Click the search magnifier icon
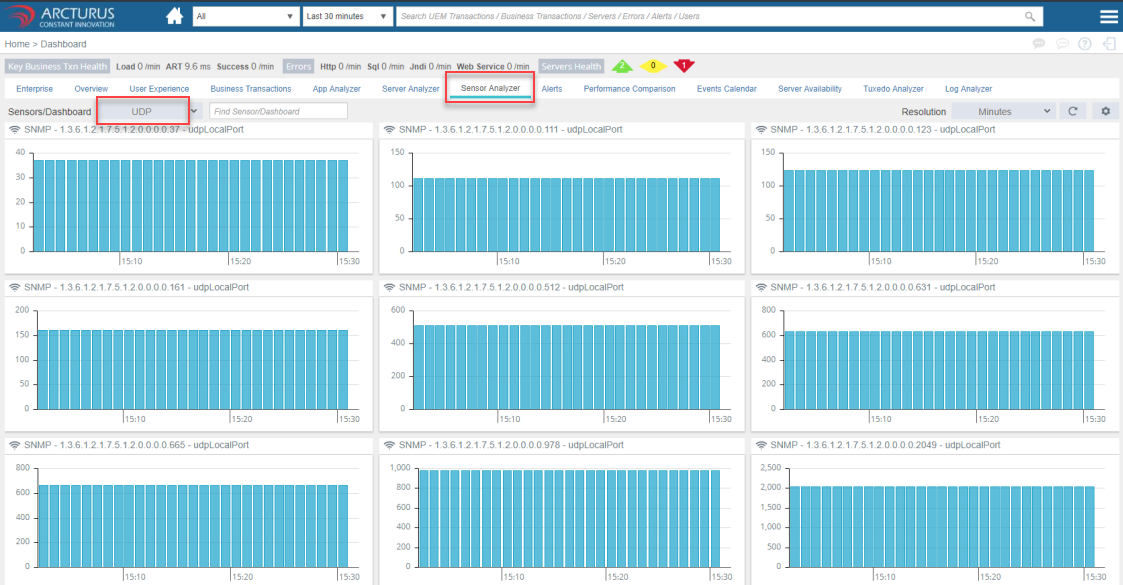The height and width of the screenshot is (585, 1123). (x=1030, y=17)
